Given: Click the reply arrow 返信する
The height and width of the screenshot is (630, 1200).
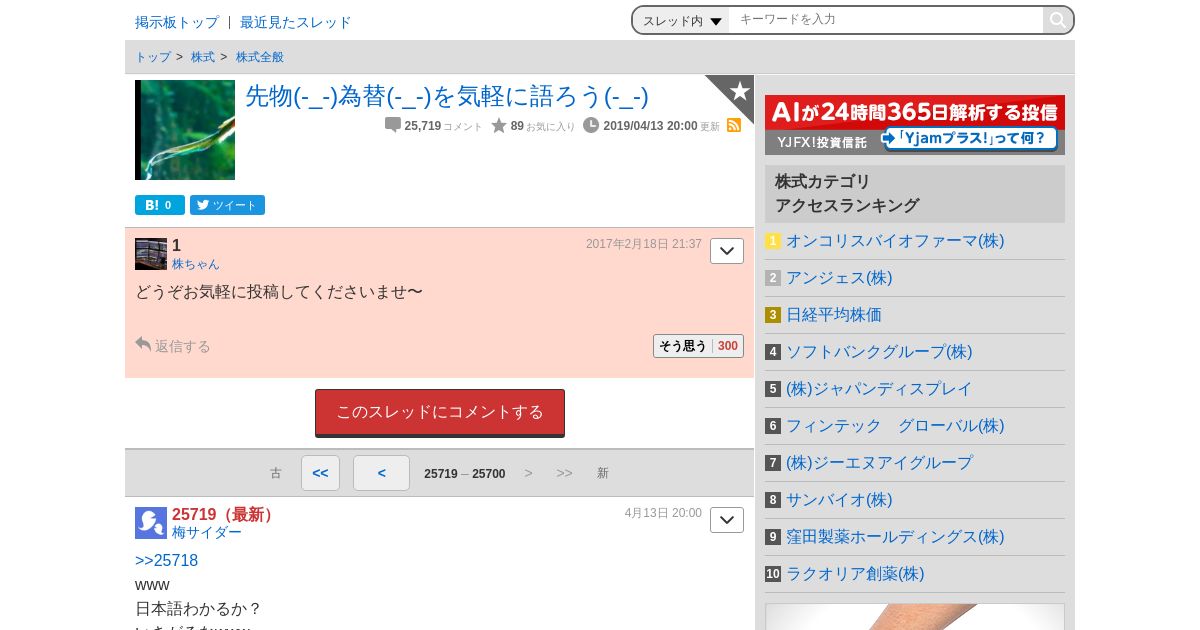Looking at the screenshot, I should [x=173, y=345].
